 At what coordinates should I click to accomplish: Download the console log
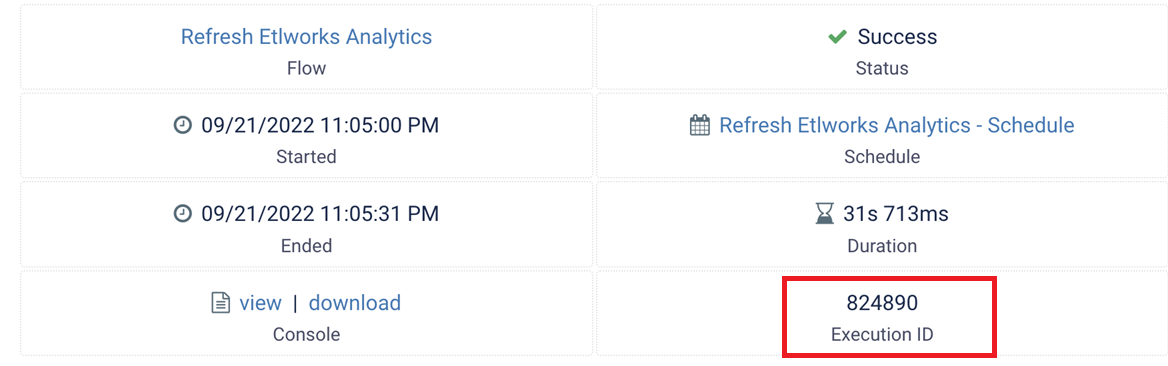355,303
